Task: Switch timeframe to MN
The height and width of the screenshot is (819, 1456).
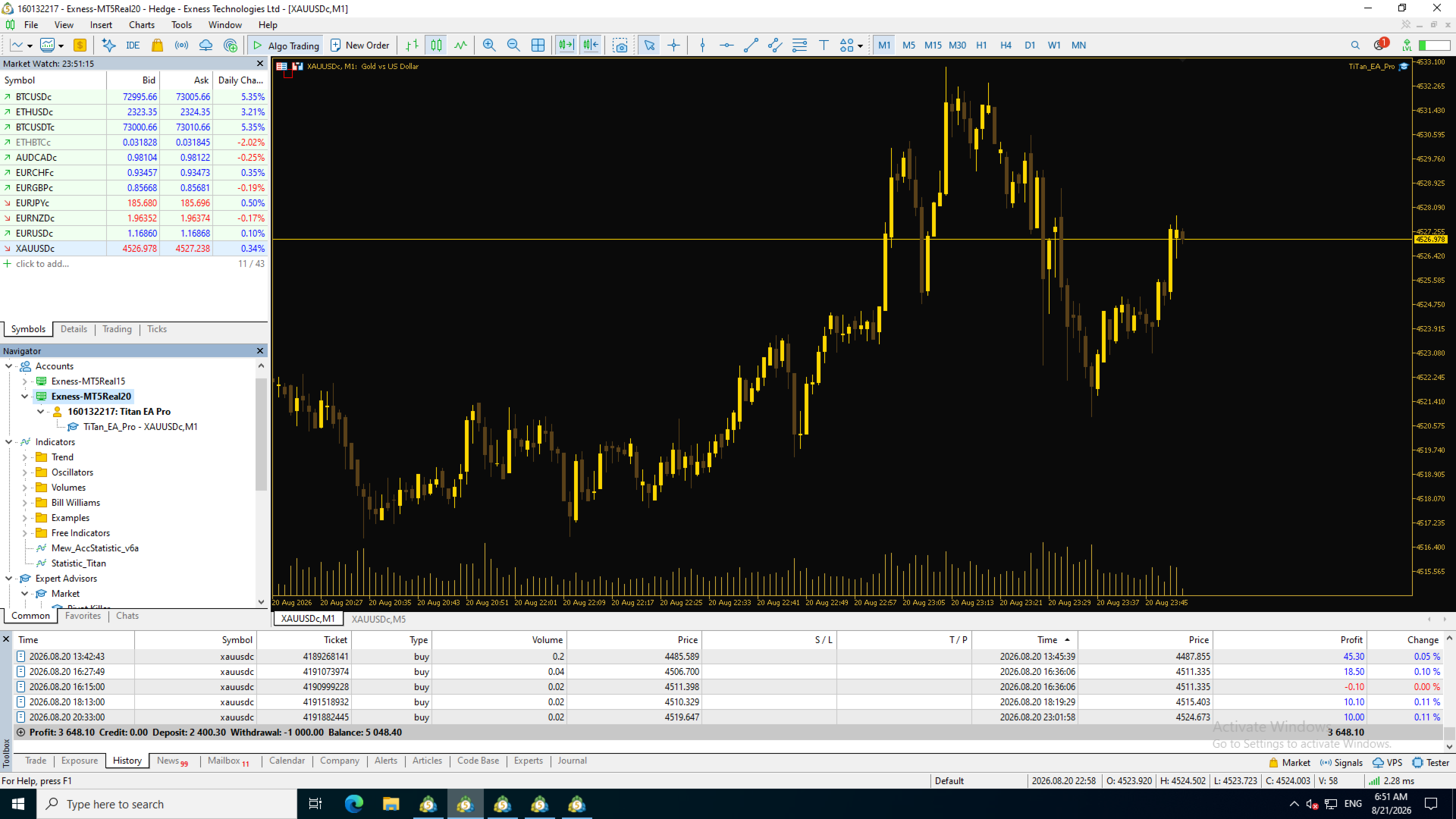Action: click(1078, 45)
